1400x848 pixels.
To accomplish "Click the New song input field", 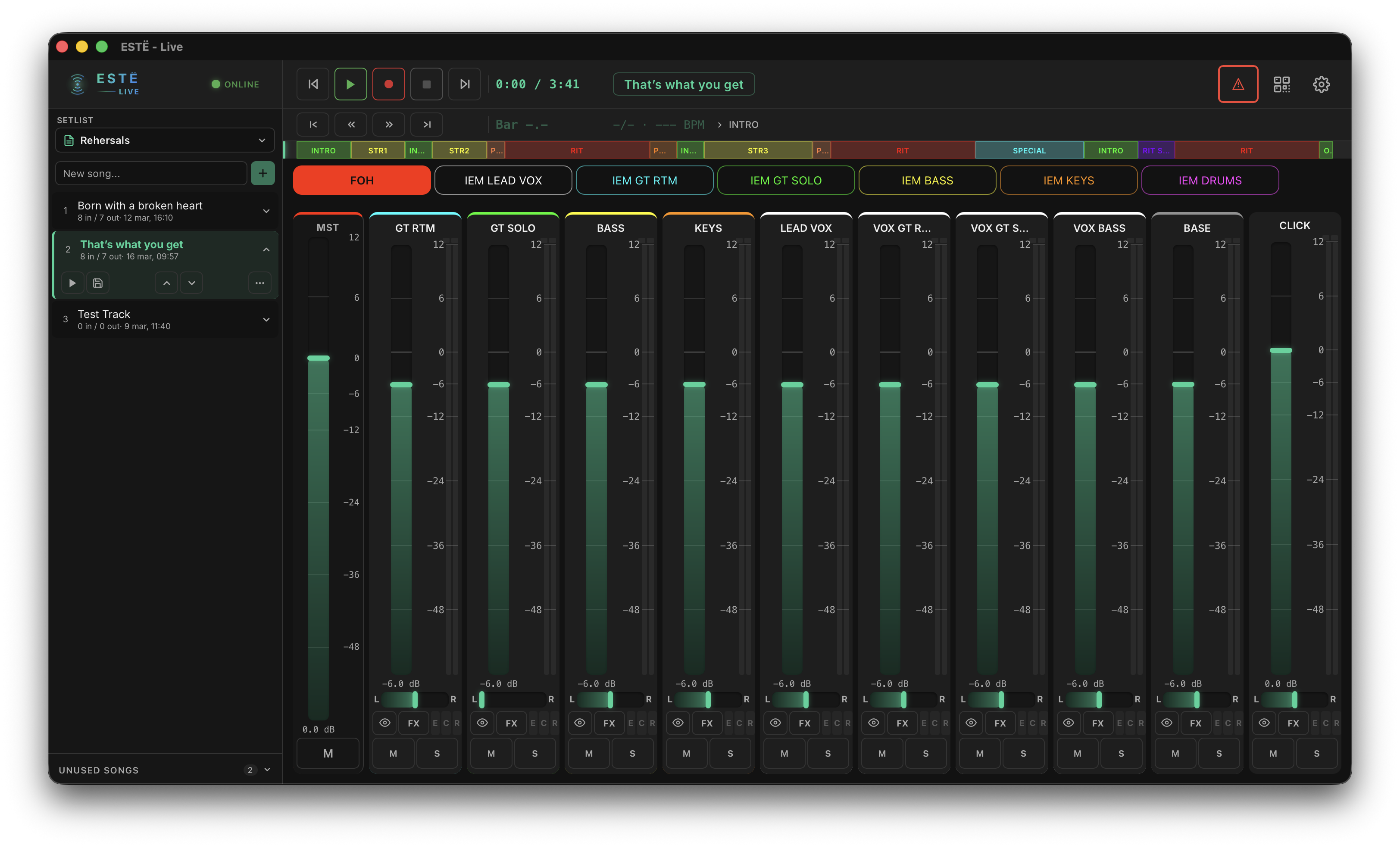I will coord(150,173).
